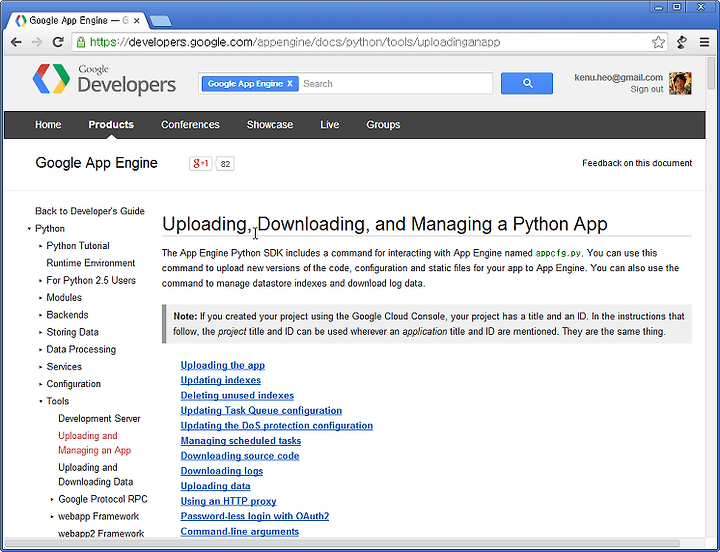Open the Conferences navigation item
This screenshot has height=552, width=720.
click(190, 124)
